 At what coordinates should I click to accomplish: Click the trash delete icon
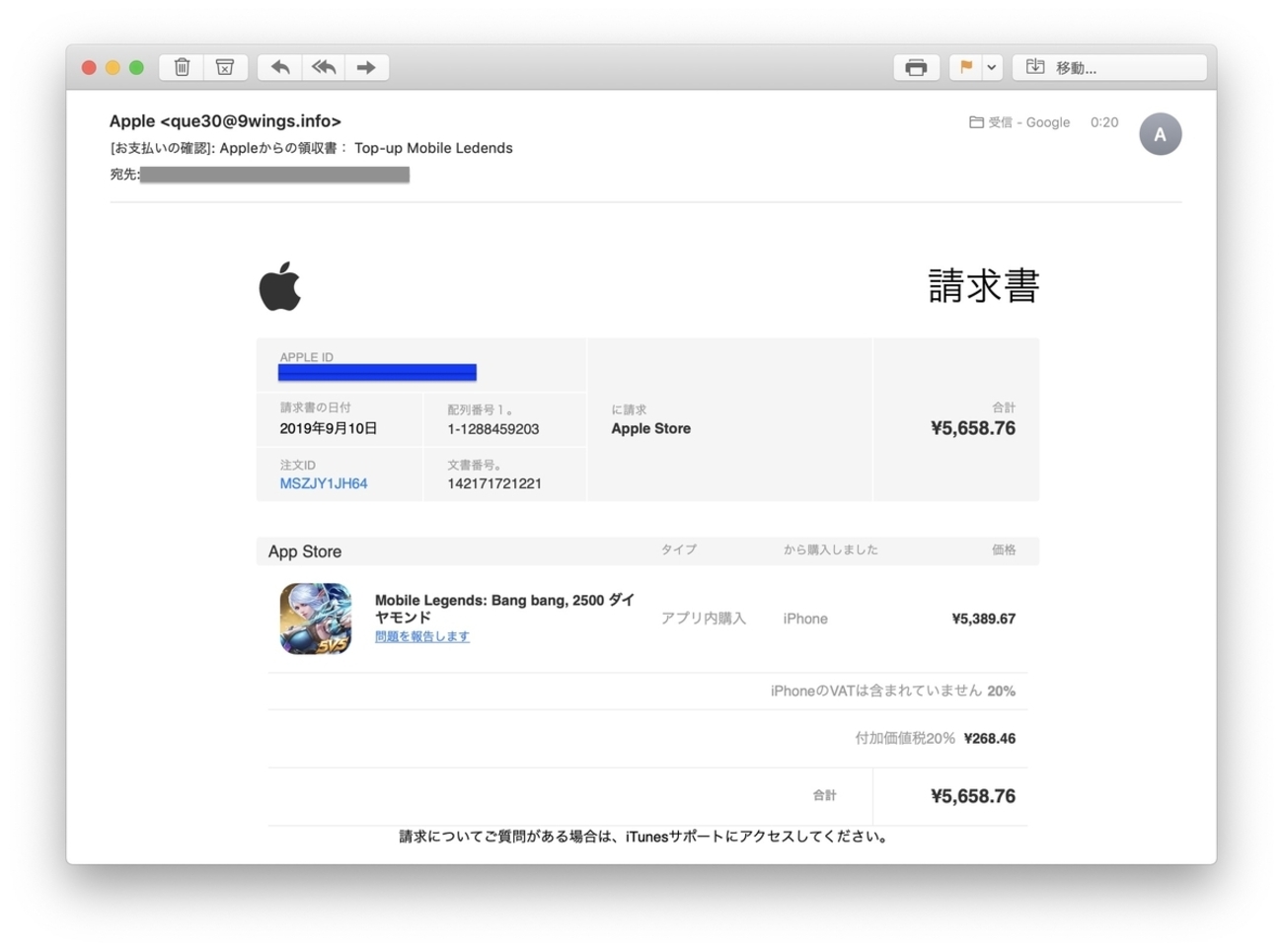[x=182, y=67]
